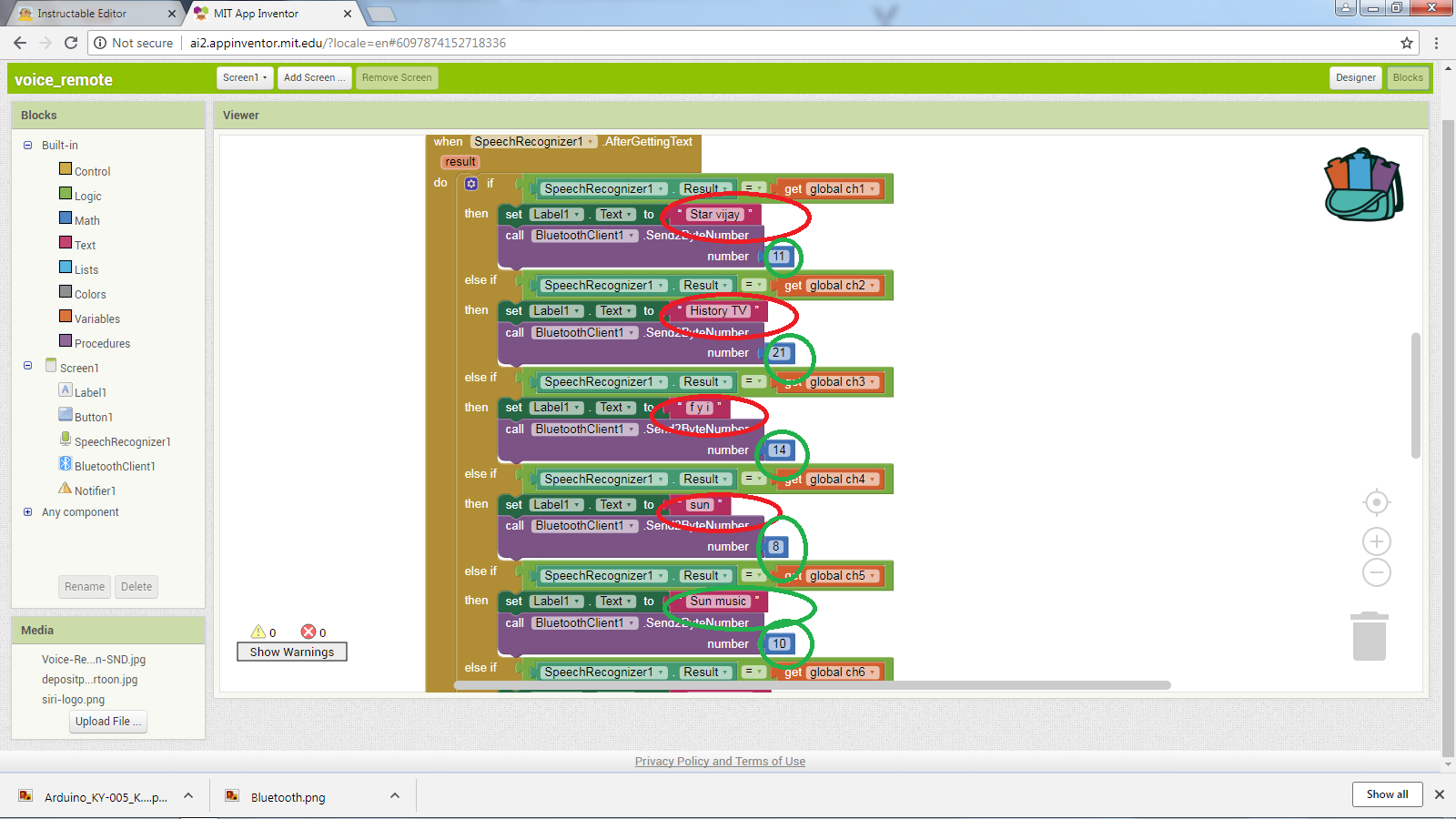
Task: Click the number 11 value block
Action: click(779, 257)
